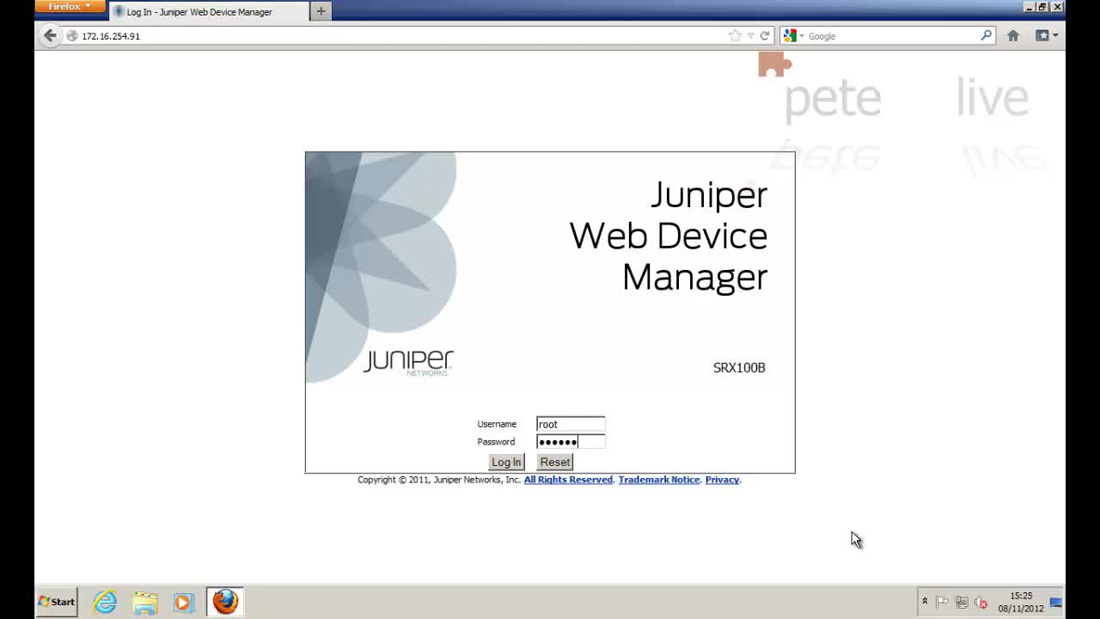This screenshot has height=619, width=1100.
Task: Restore down the Firefox window
Action: [1042, 7]
